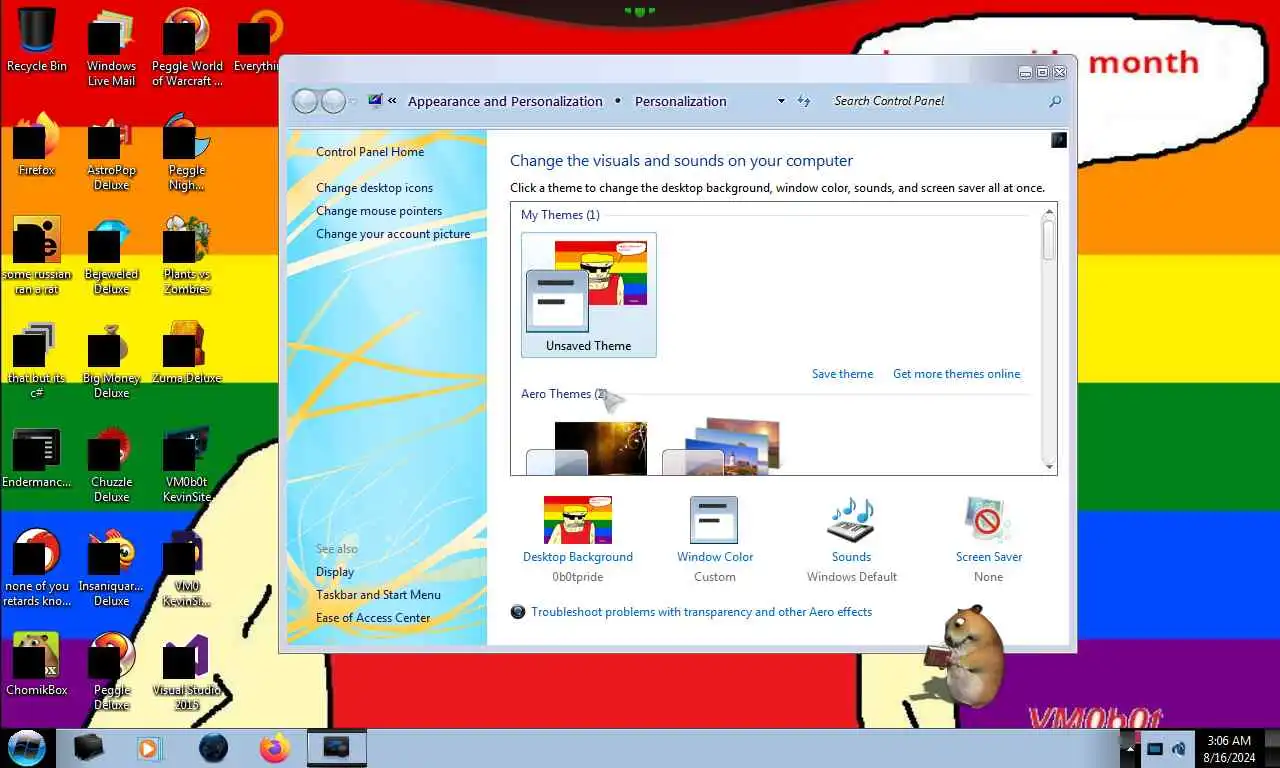Click Change mouse pointers link
This screenshot has height=768, width=1280.
379,211
